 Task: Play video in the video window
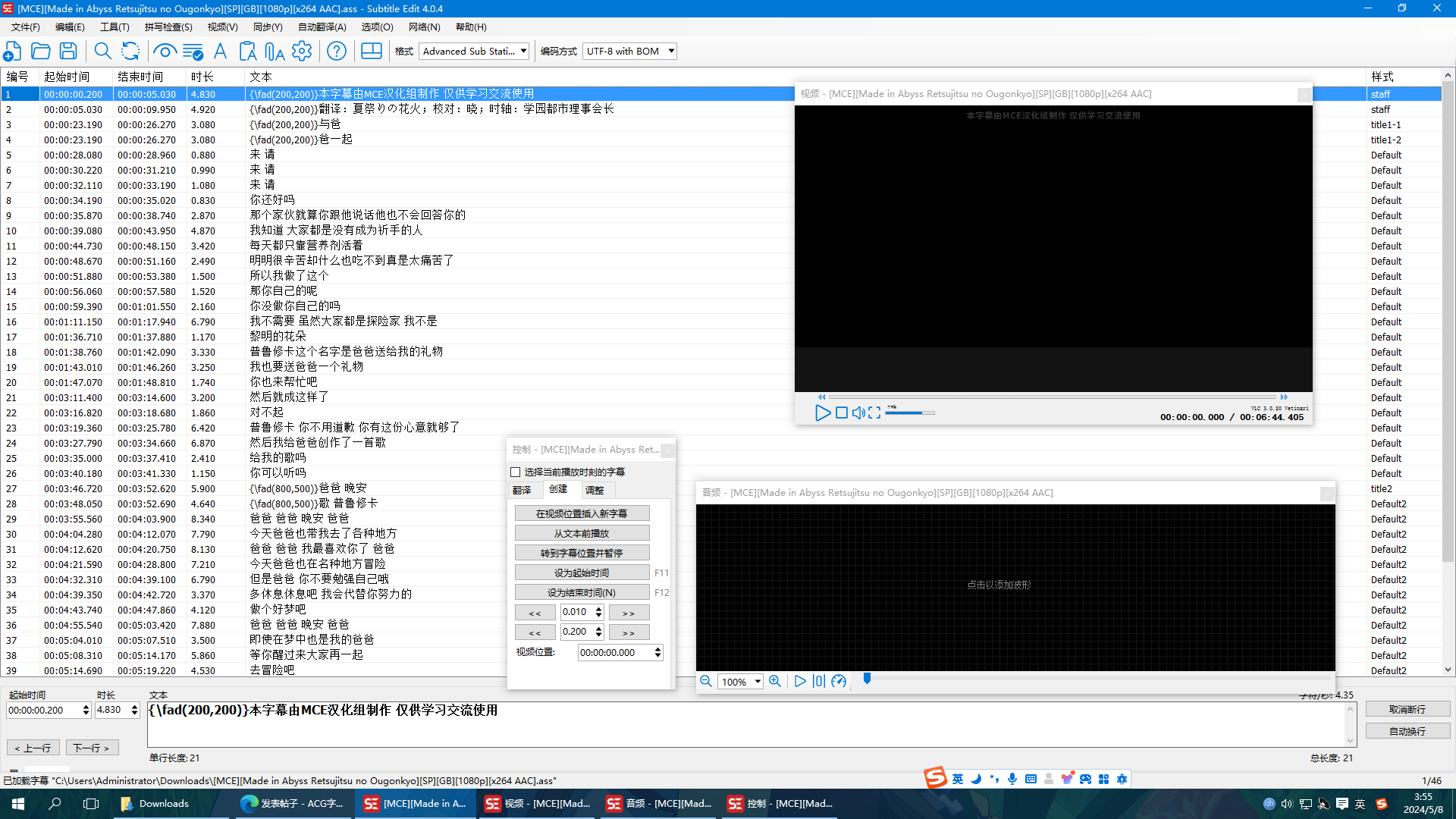(x=823, y=413)
